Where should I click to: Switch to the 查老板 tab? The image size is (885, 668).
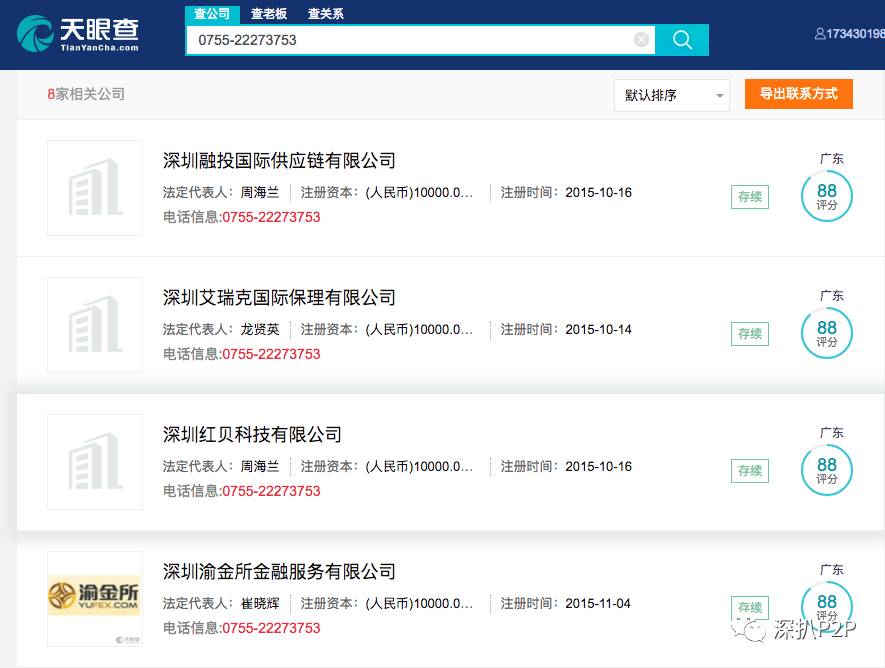pyautogui.click(x=269, y=14)
